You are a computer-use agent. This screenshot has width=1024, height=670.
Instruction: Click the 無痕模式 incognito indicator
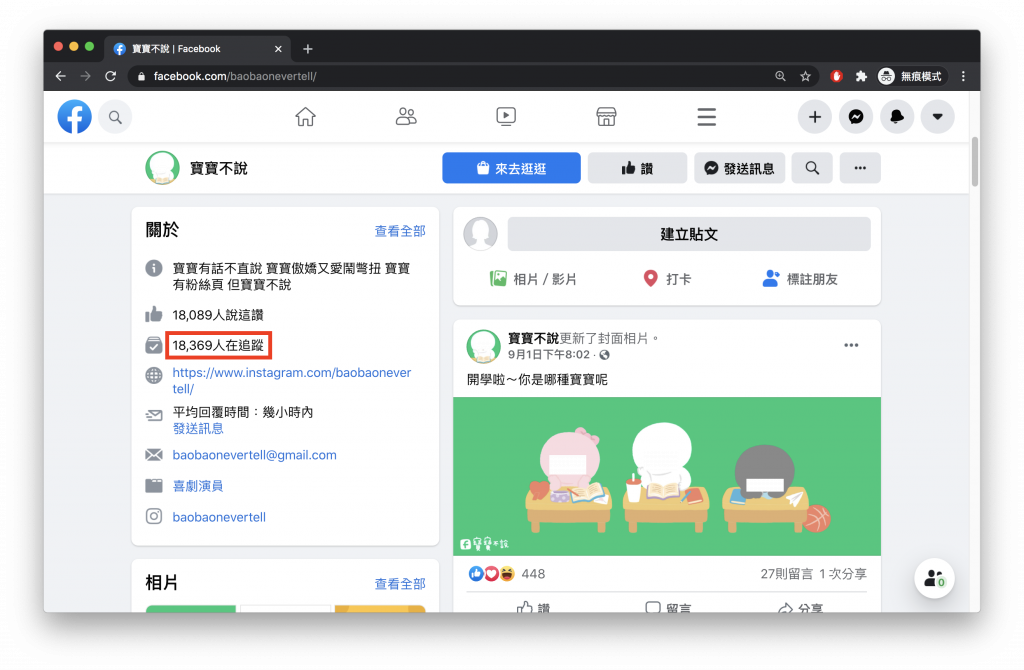pyautogui.click(x=911, y=76)
